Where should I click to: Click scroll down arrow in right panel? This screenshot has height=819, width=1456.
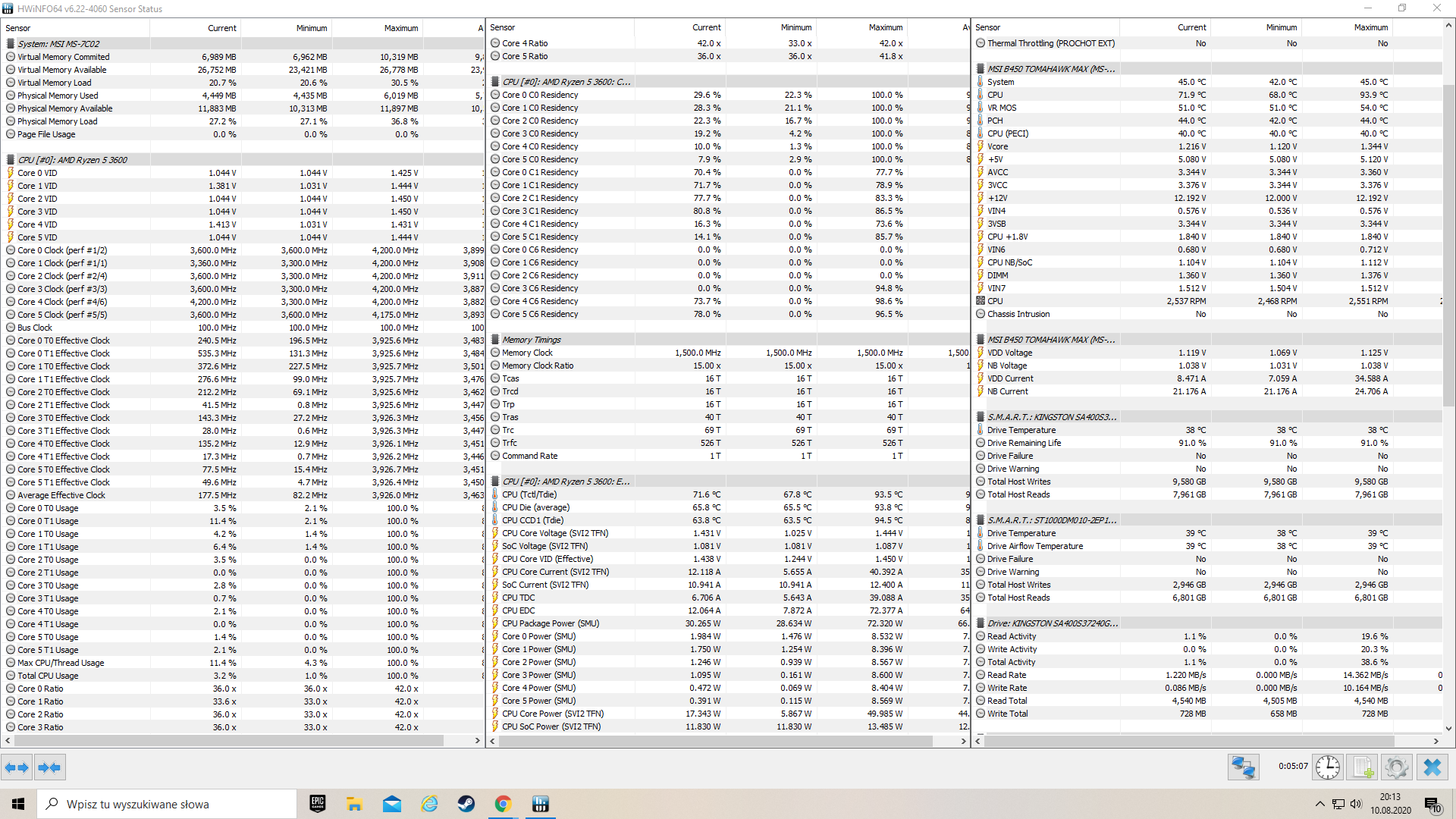click(x=1448, y=728)
